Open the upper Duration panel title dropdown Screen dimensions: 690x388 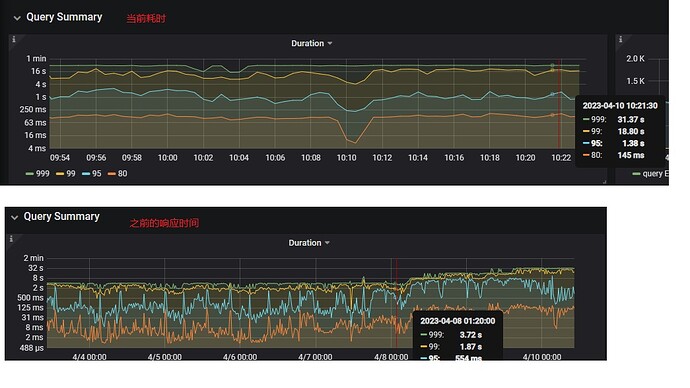[x=312, y=43]
